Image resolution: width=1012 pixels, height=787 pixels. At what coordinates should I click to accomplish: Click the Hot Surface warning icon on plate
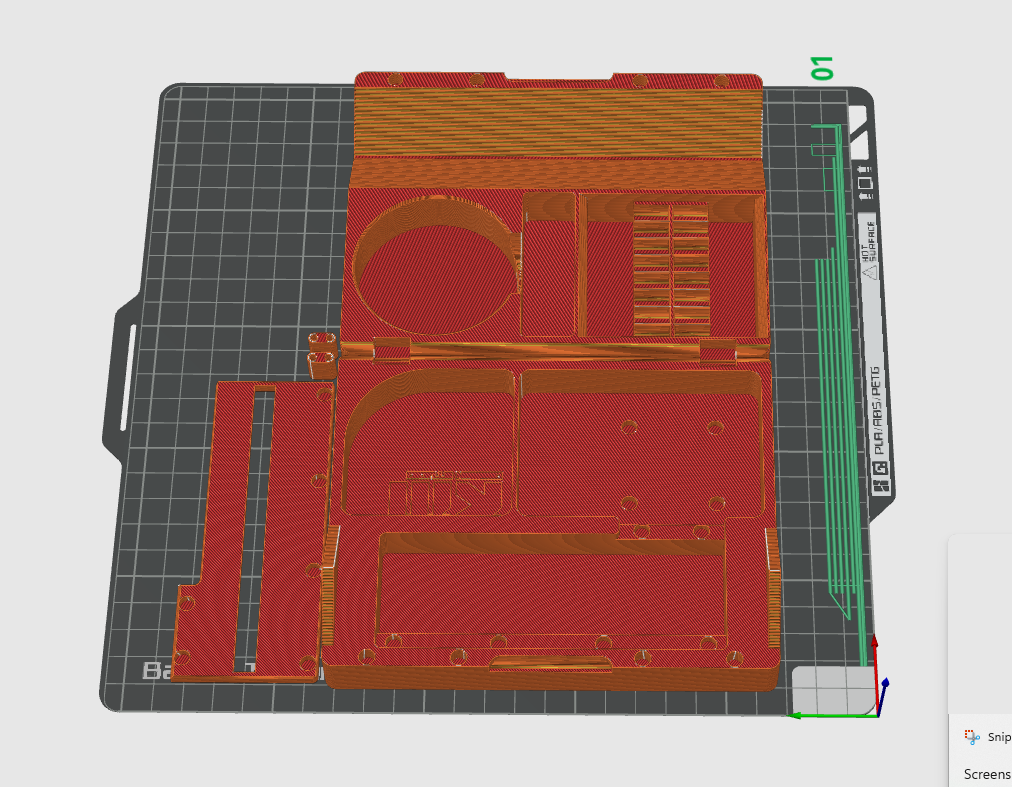[x=871, y=272]
